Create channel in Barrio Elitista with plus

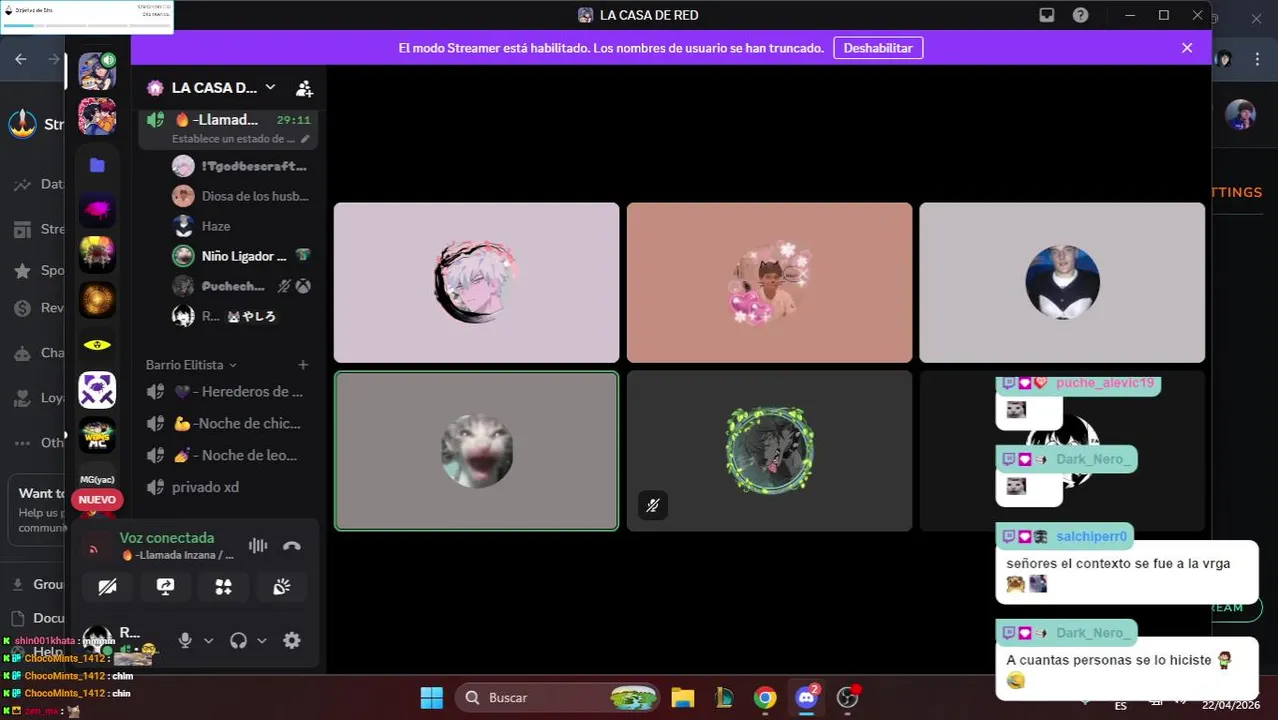[303, 365]
